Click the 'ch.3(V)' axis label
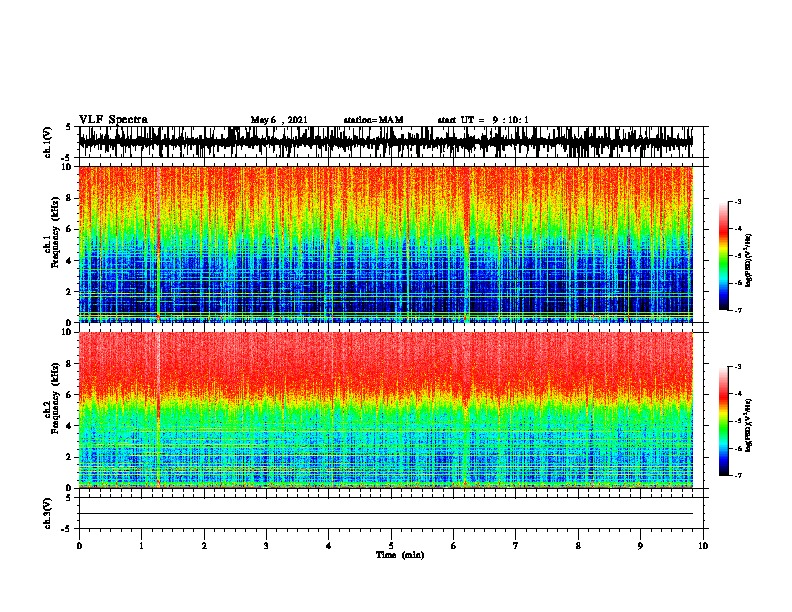This screenshot has width=792, height=612. tap(48, 513)
